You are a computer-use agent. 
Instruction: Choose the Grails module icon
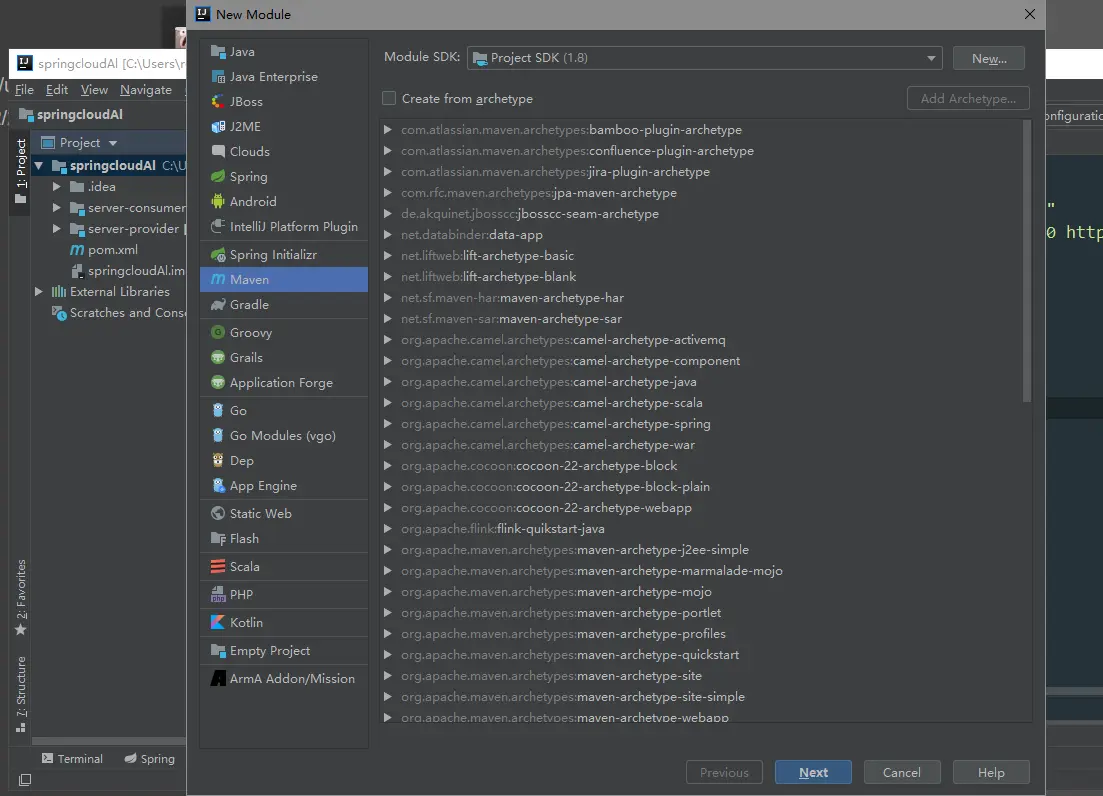coord(218,357)
